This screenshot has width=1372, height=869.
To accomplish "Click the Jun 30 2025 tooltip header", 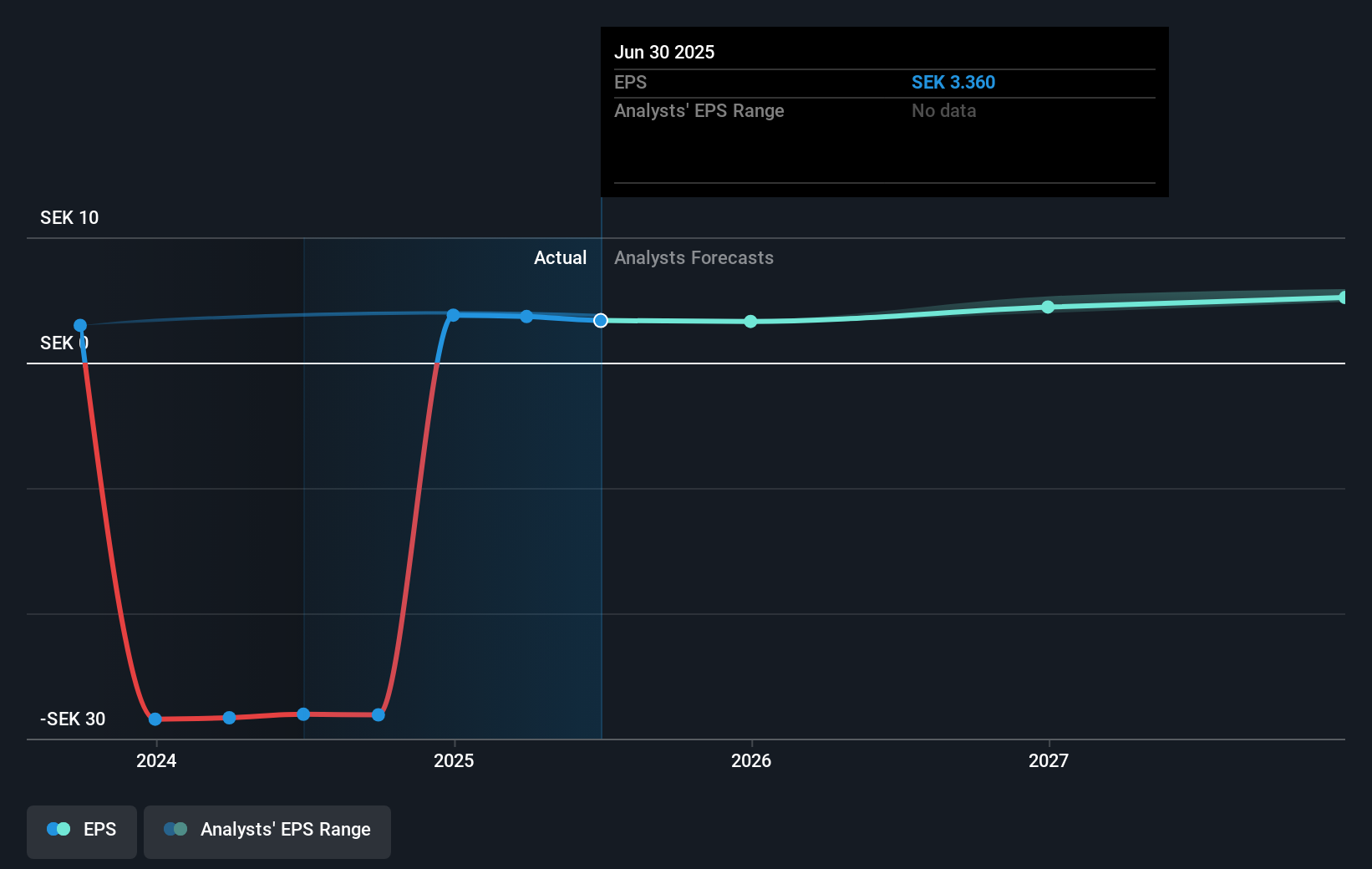I will (664, 53).
